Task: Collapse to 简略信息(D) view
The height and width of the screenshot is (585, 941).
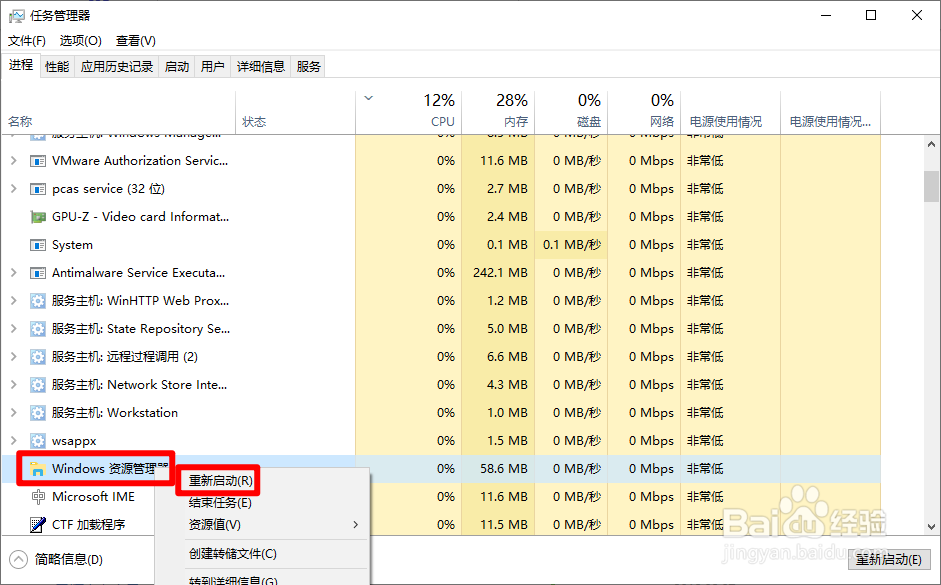Action: [x=56, y=560]
